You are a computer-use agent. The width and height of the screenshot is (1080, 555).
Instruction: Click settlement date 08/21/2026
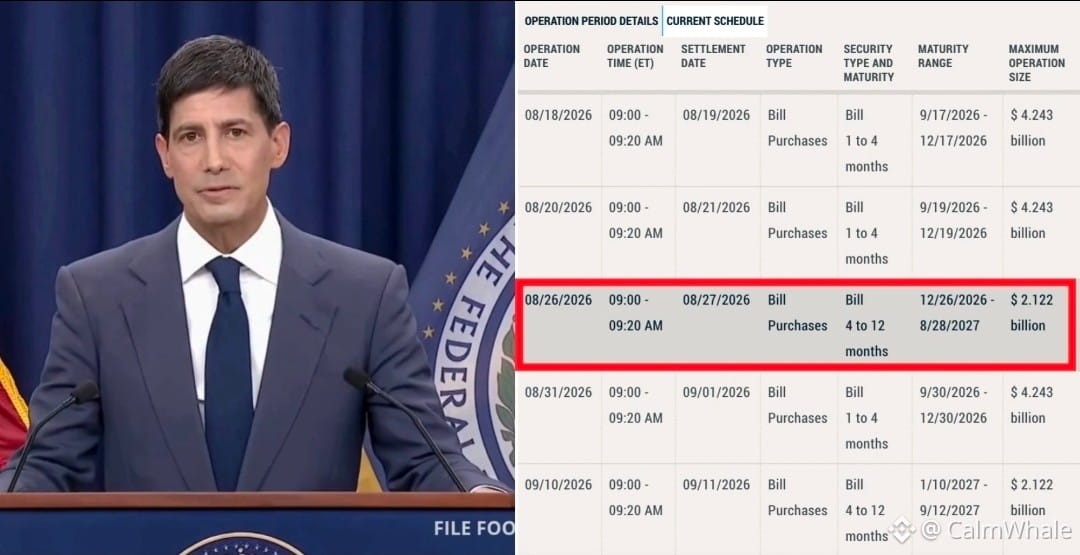point(716,207)
